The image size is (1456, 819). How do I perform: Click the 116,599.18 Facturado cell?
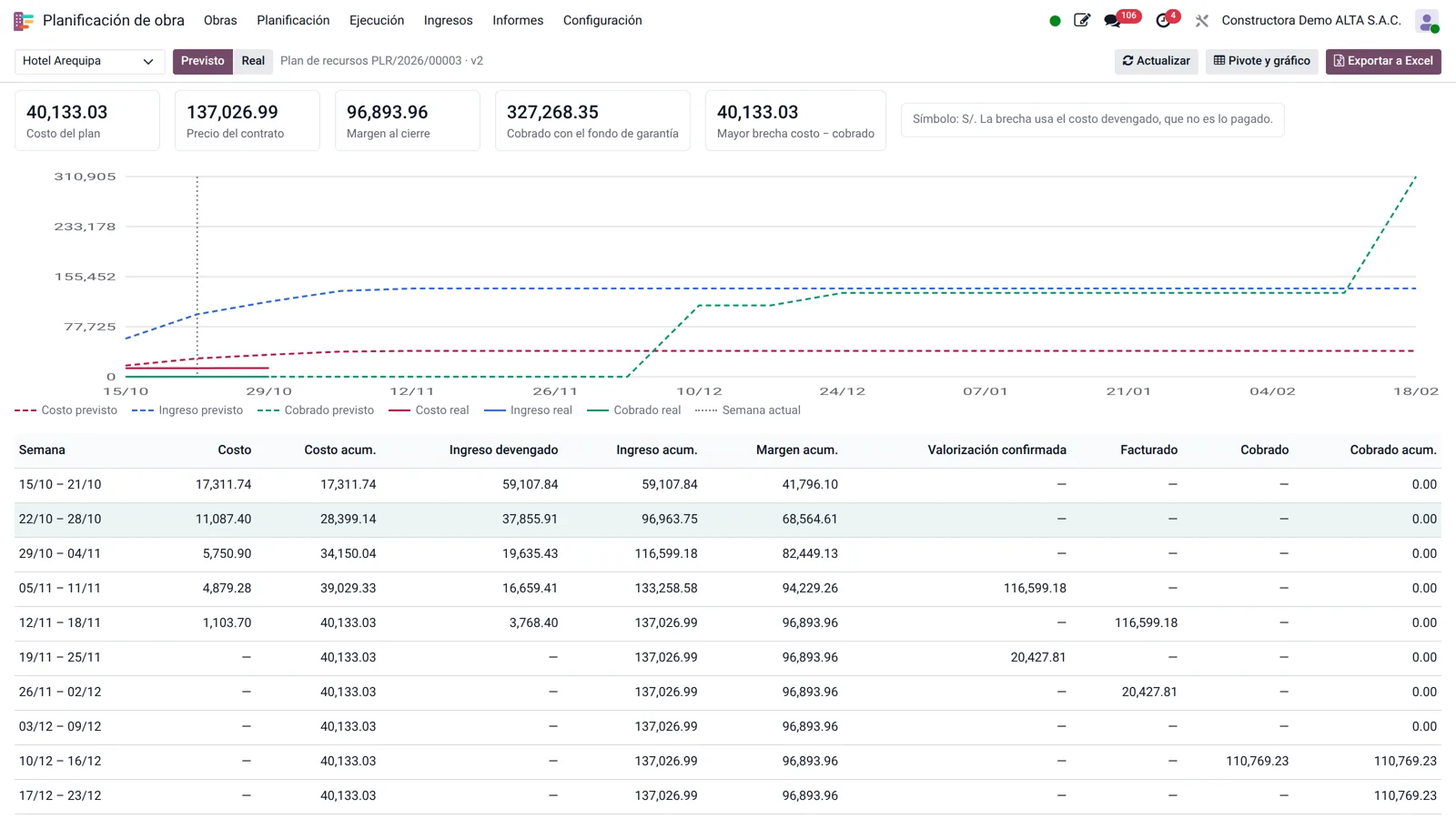coord(1146,623)
